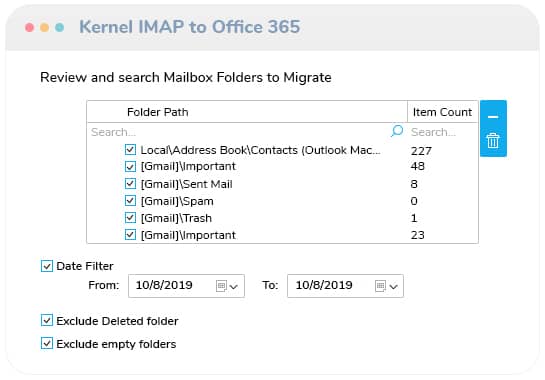Click the red close window dot
The width and height of the screenshot is (545, 380).
tap(30, 27)
